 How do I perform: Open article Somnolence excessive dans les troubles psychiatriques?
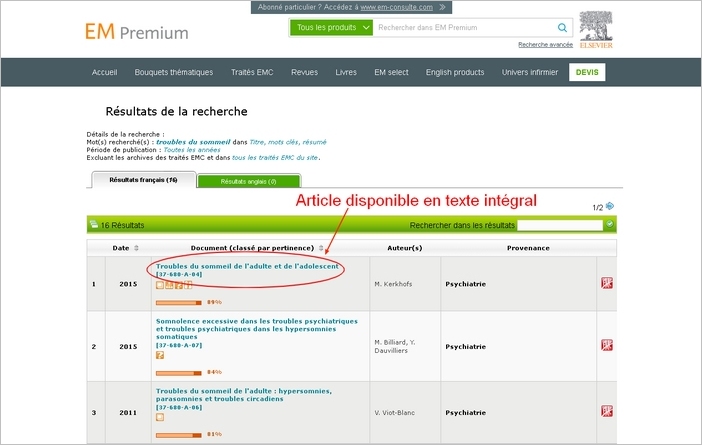(257, 329)
